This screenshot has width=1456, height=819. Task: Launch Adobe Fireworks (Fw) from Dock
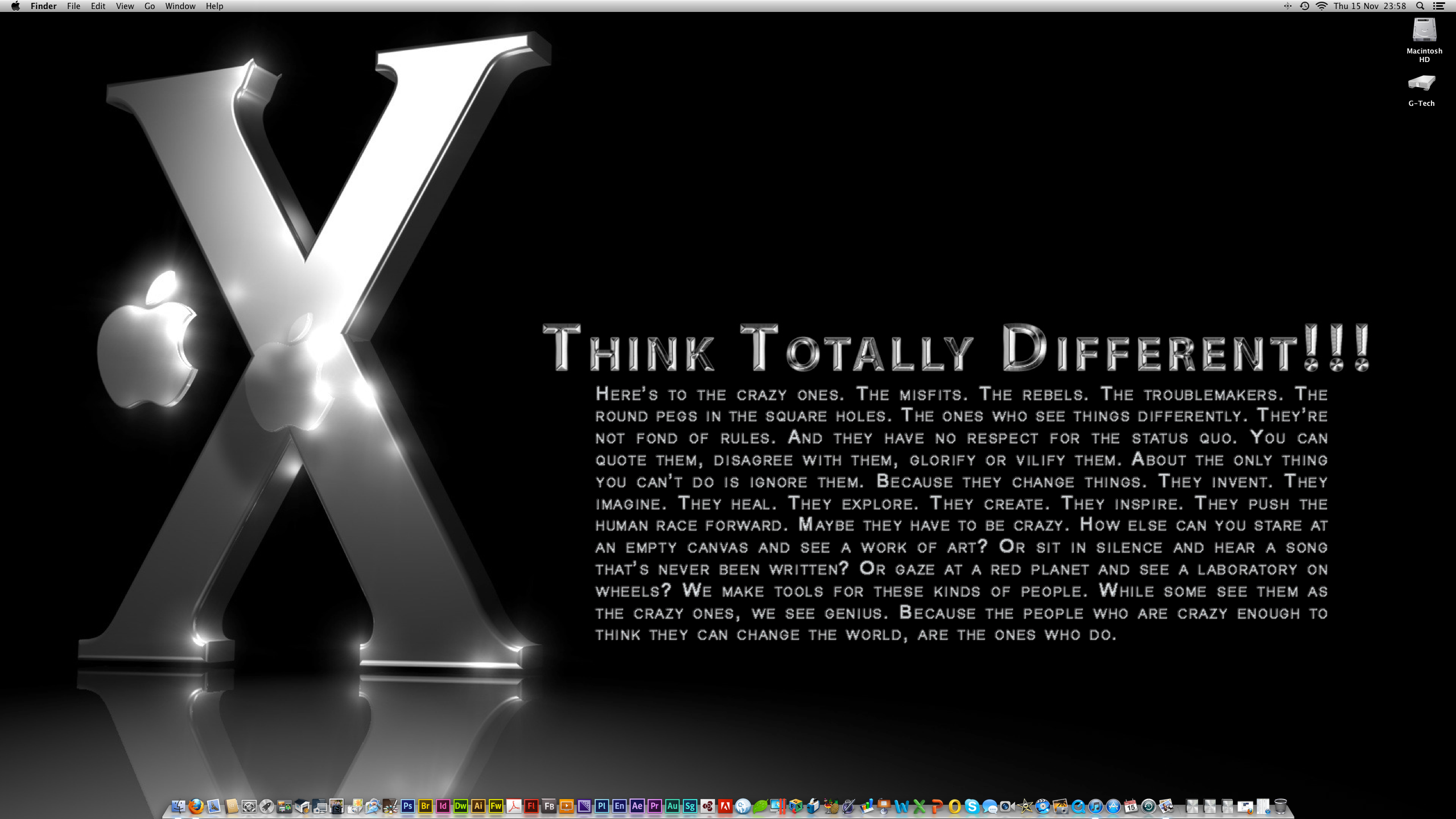pos(496,806)
